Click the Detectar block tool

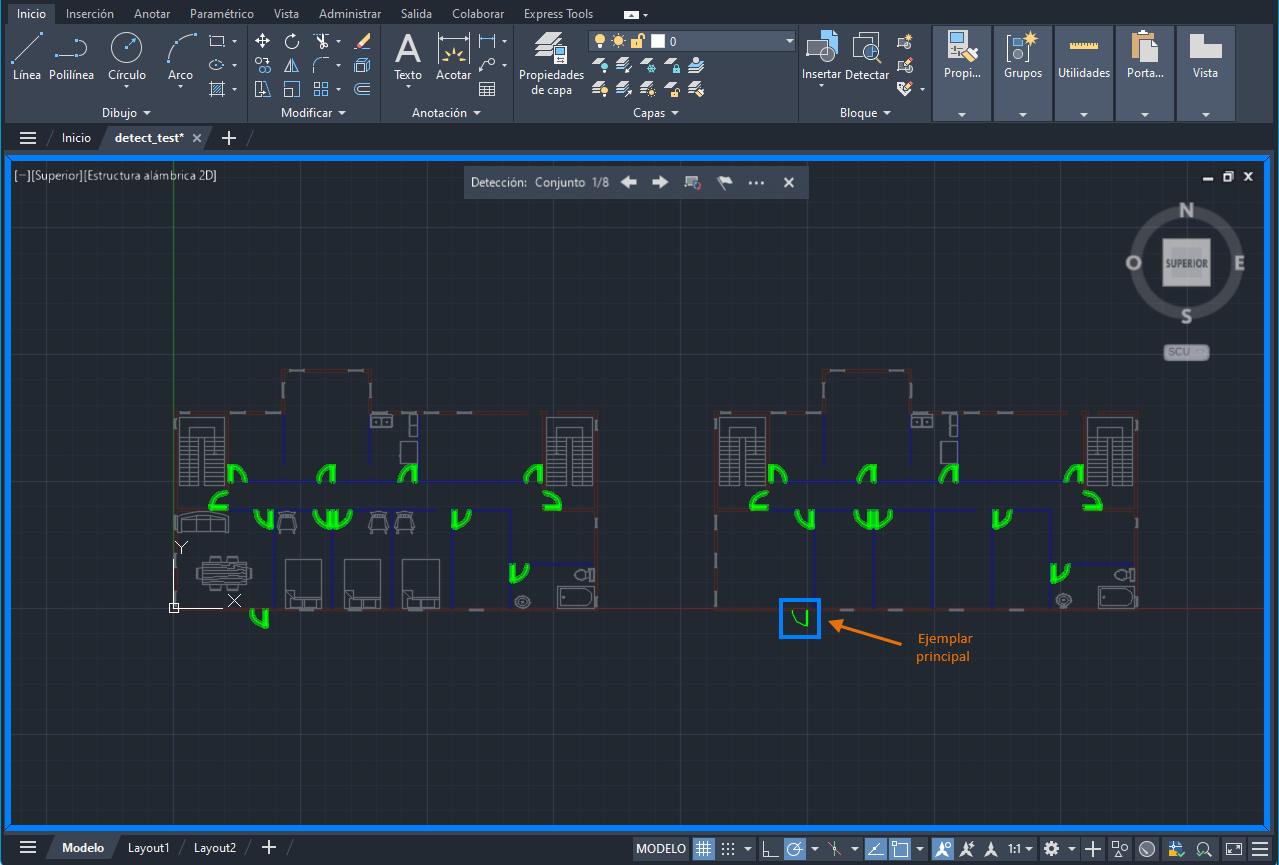click(x=867, y=56)
